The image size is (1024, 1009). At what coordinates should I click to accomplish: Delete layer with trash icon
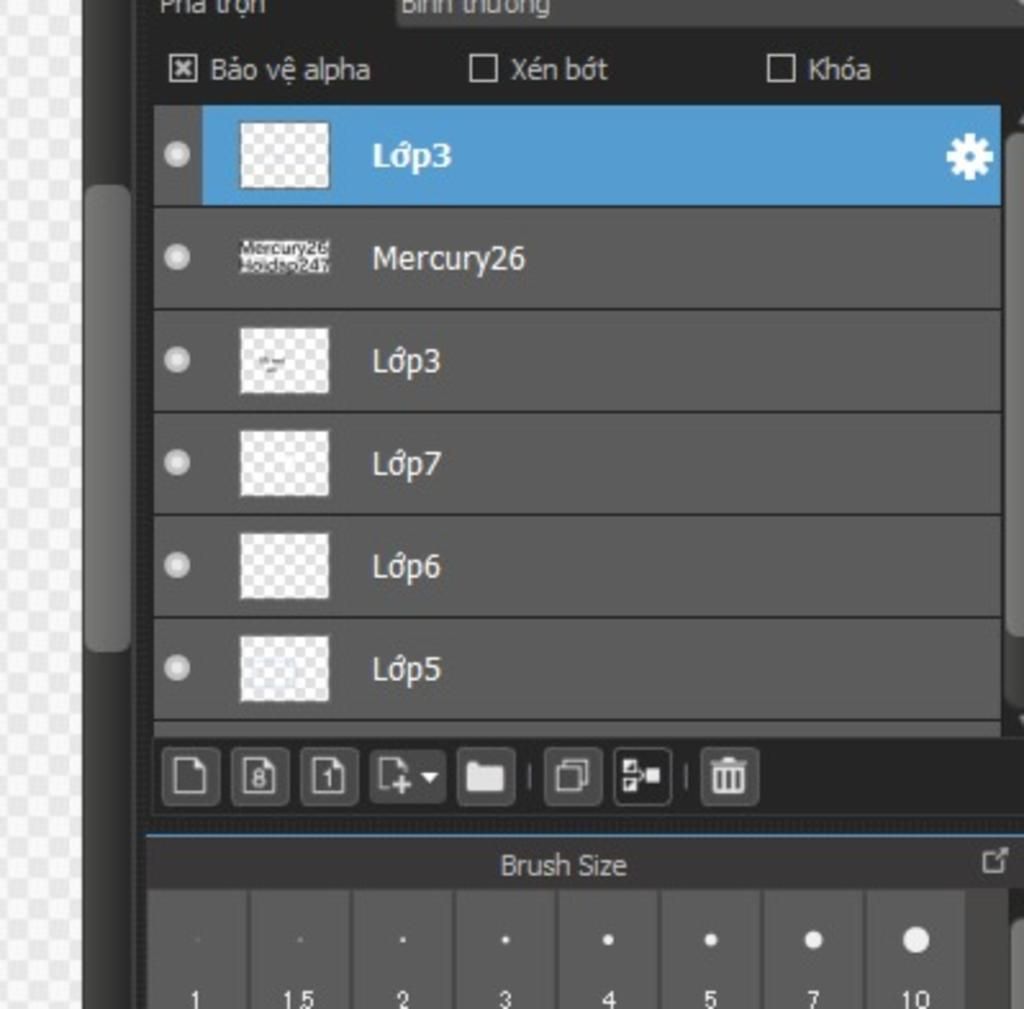tap(729, 777)
